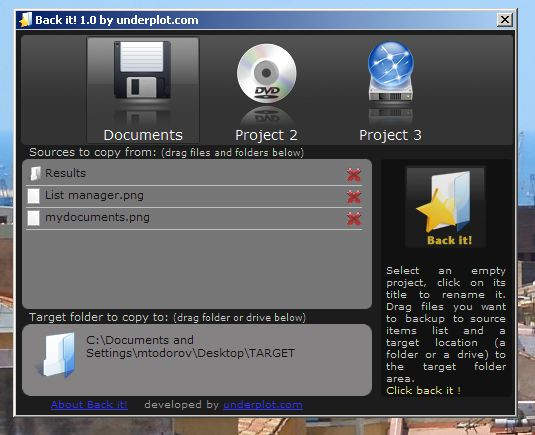The height and width of the screenshot is (435, 535).
Task: Open the About Back it! link
Action: (89, 405)
